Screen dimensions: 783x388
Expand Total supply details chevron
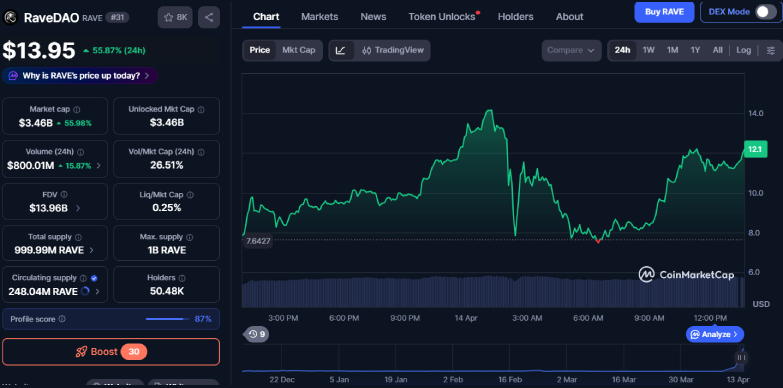[91, 251]
